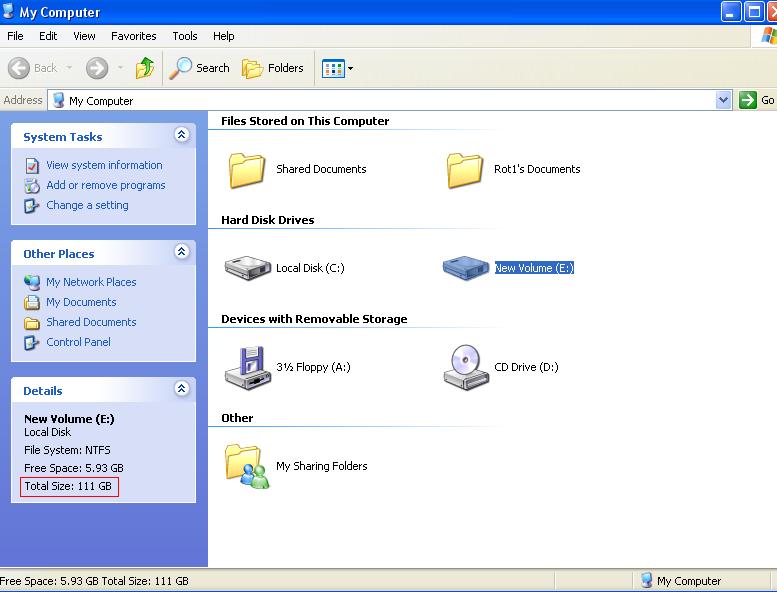
Task: Click the View system information link
Action: coord(104,165)
